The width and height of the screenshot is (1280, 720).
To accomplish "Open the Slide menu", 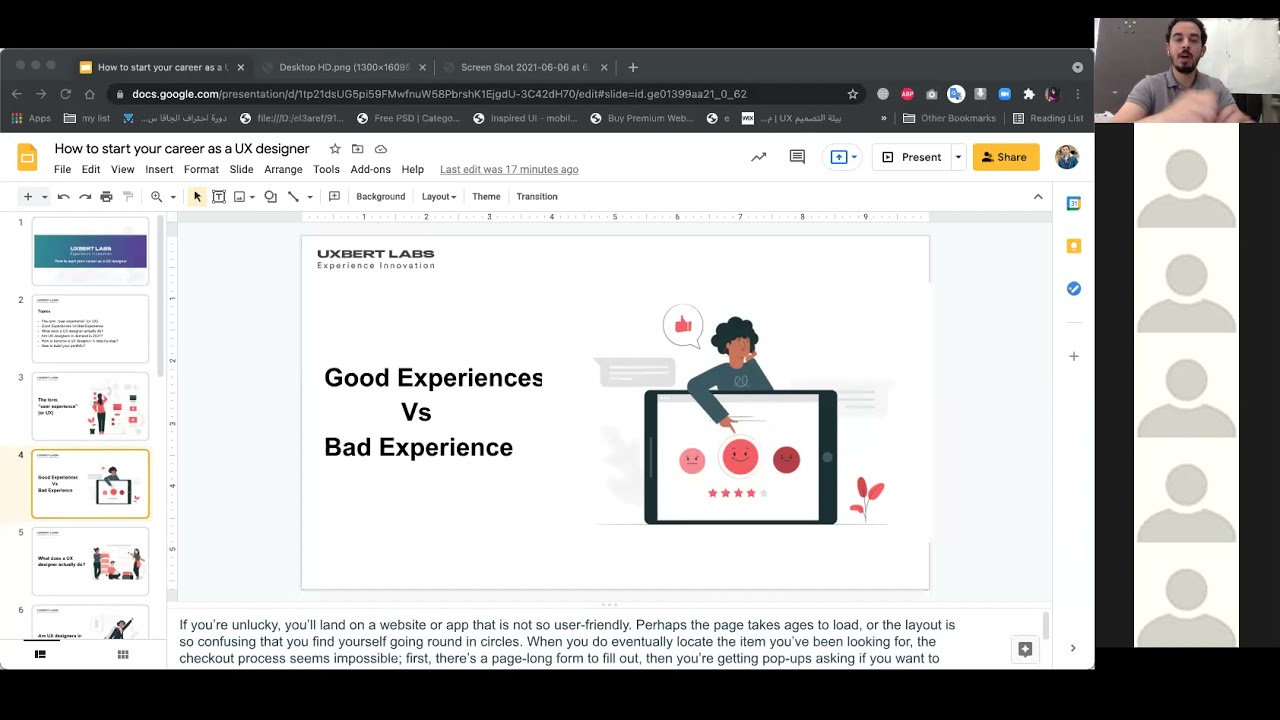I will pyautogui.click(x=241, y=170).
